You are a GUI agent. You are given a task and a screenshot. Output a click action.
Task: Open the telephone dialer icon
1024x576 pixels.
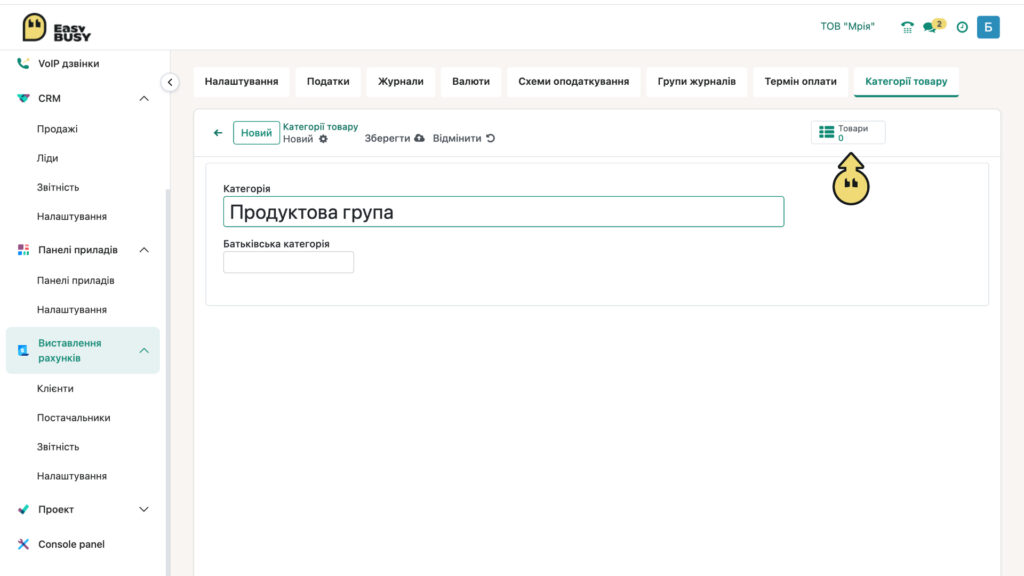coord(907,27)
